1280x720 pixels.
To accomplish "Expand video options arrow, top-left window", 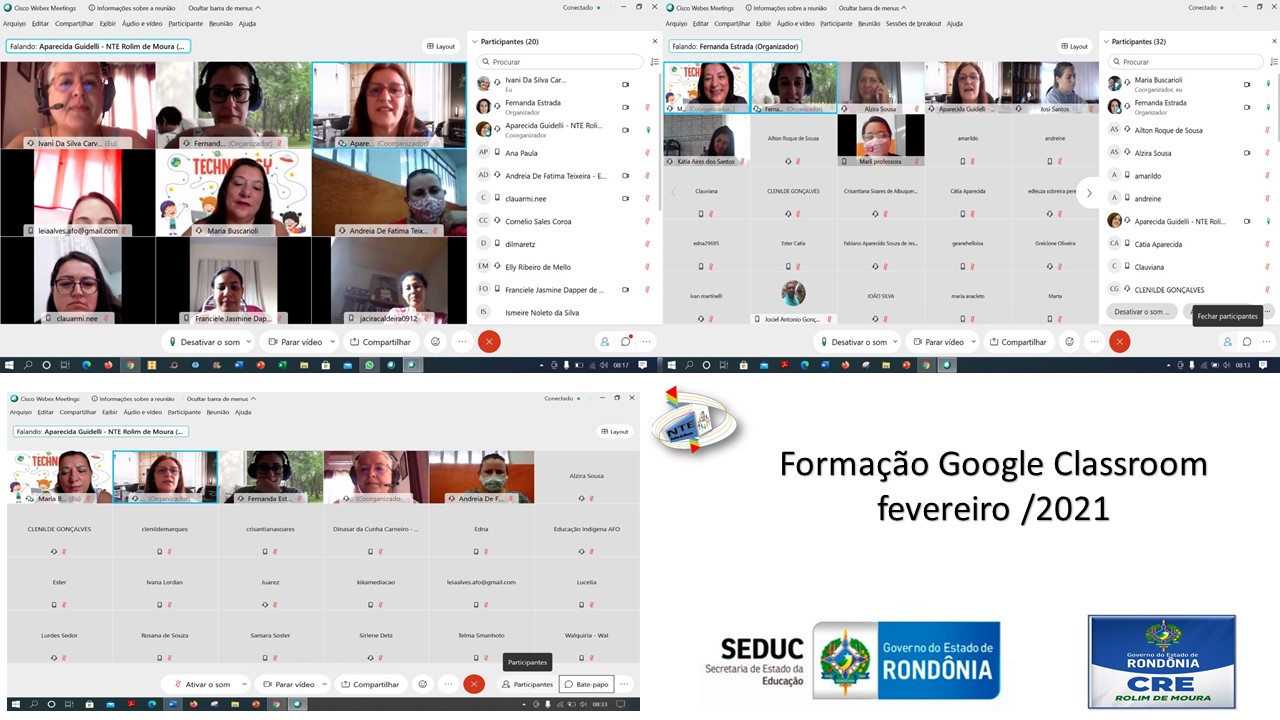I will pyautogui.click(x=331, y=342).
